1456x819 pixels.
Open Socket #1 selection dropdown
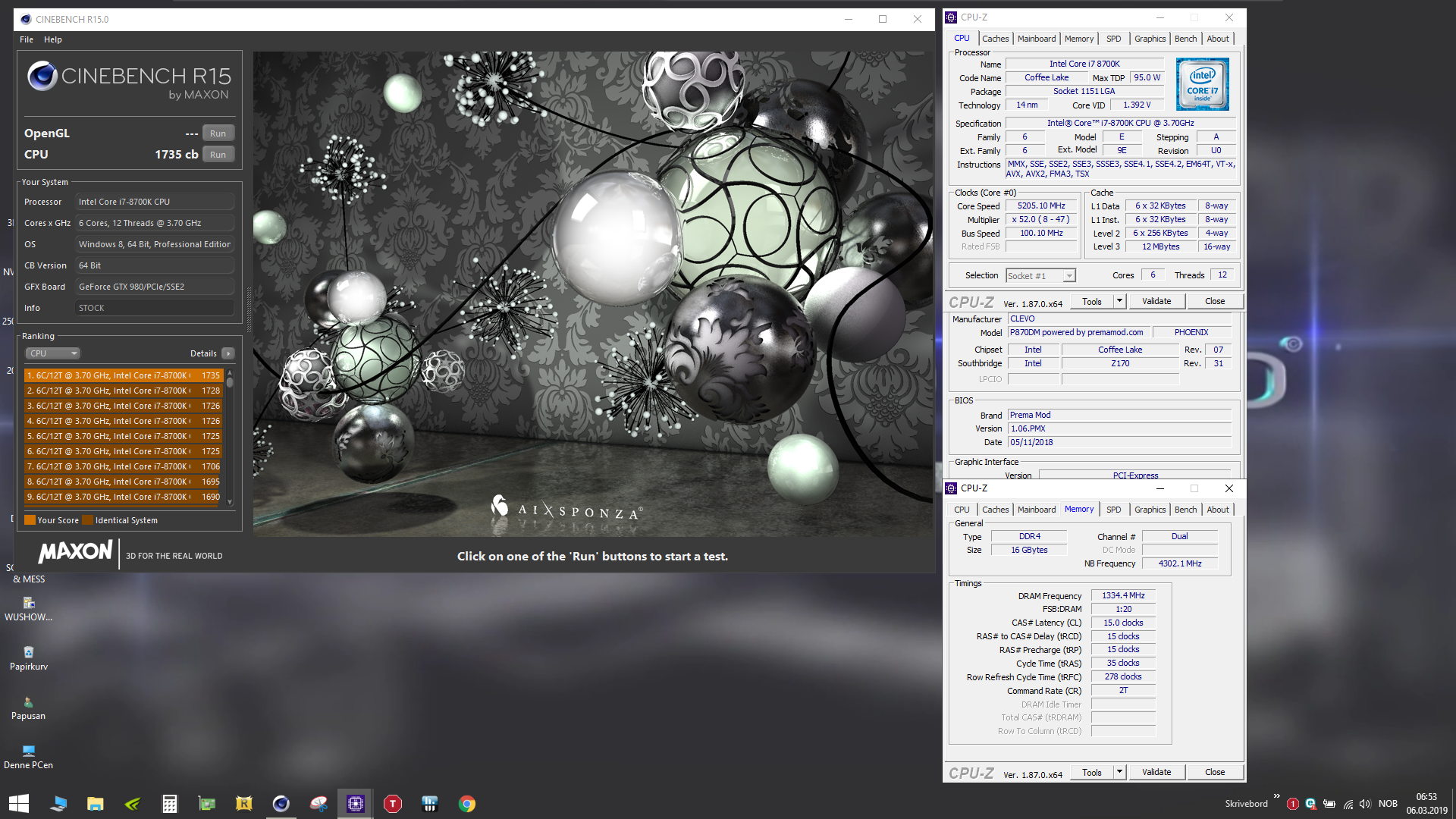pyautogui.click(x=1040, y=276)
